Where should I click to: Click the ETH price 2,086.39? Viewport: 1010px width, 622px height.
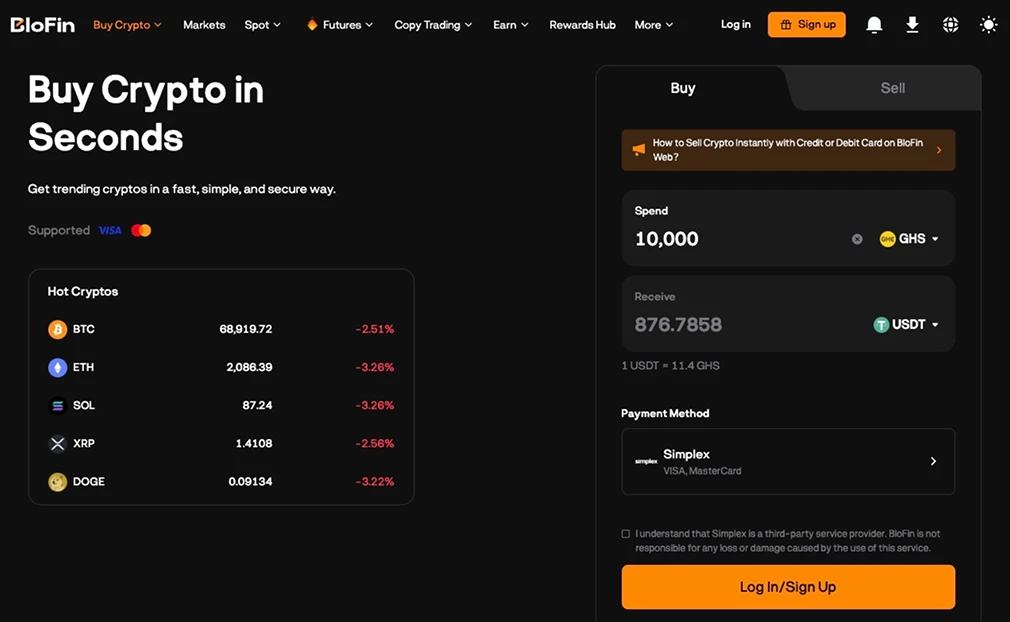[x=249, y=367]
